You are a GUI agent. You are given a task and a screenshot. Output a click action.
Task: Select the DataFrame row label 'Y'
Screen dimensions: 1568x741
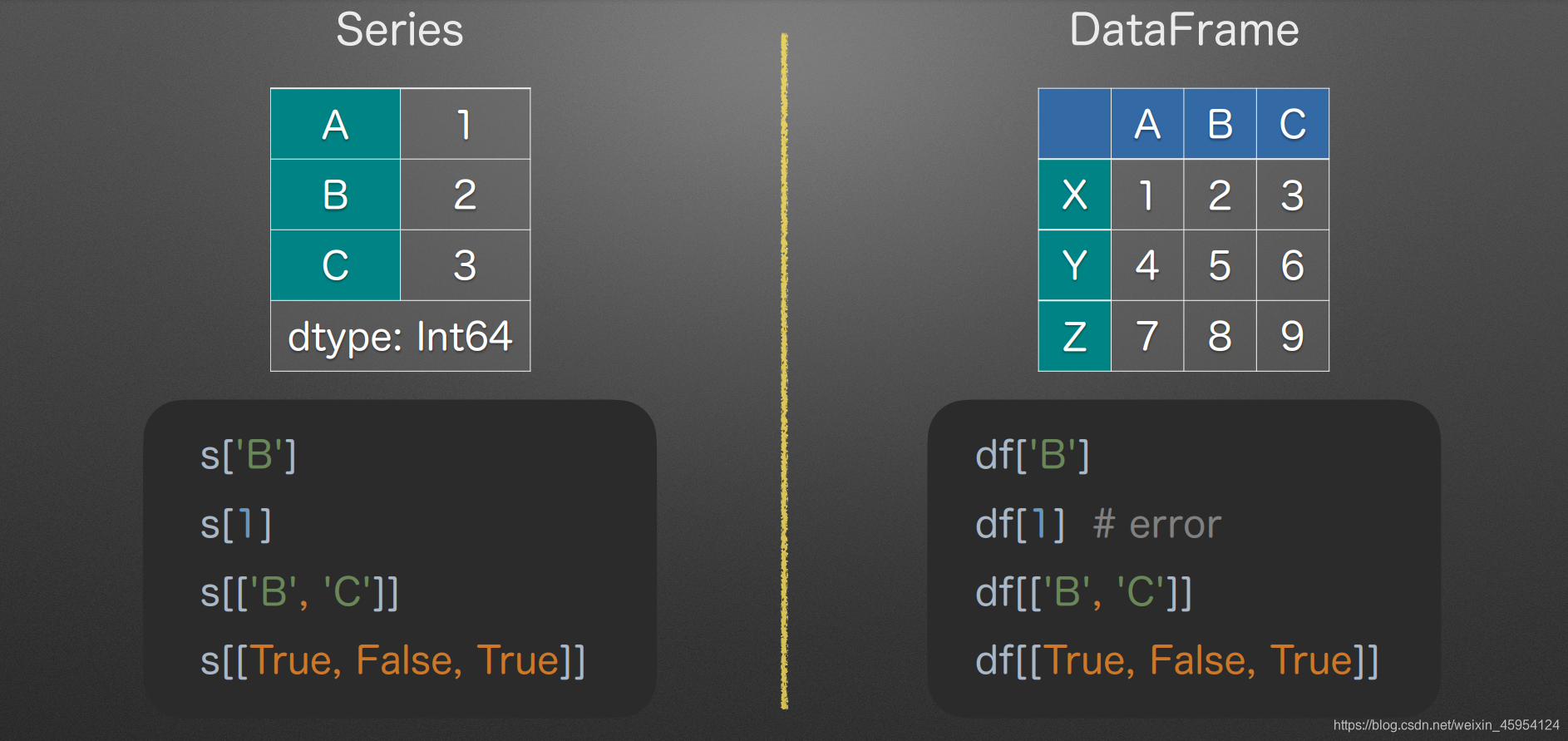[1075, 265]
